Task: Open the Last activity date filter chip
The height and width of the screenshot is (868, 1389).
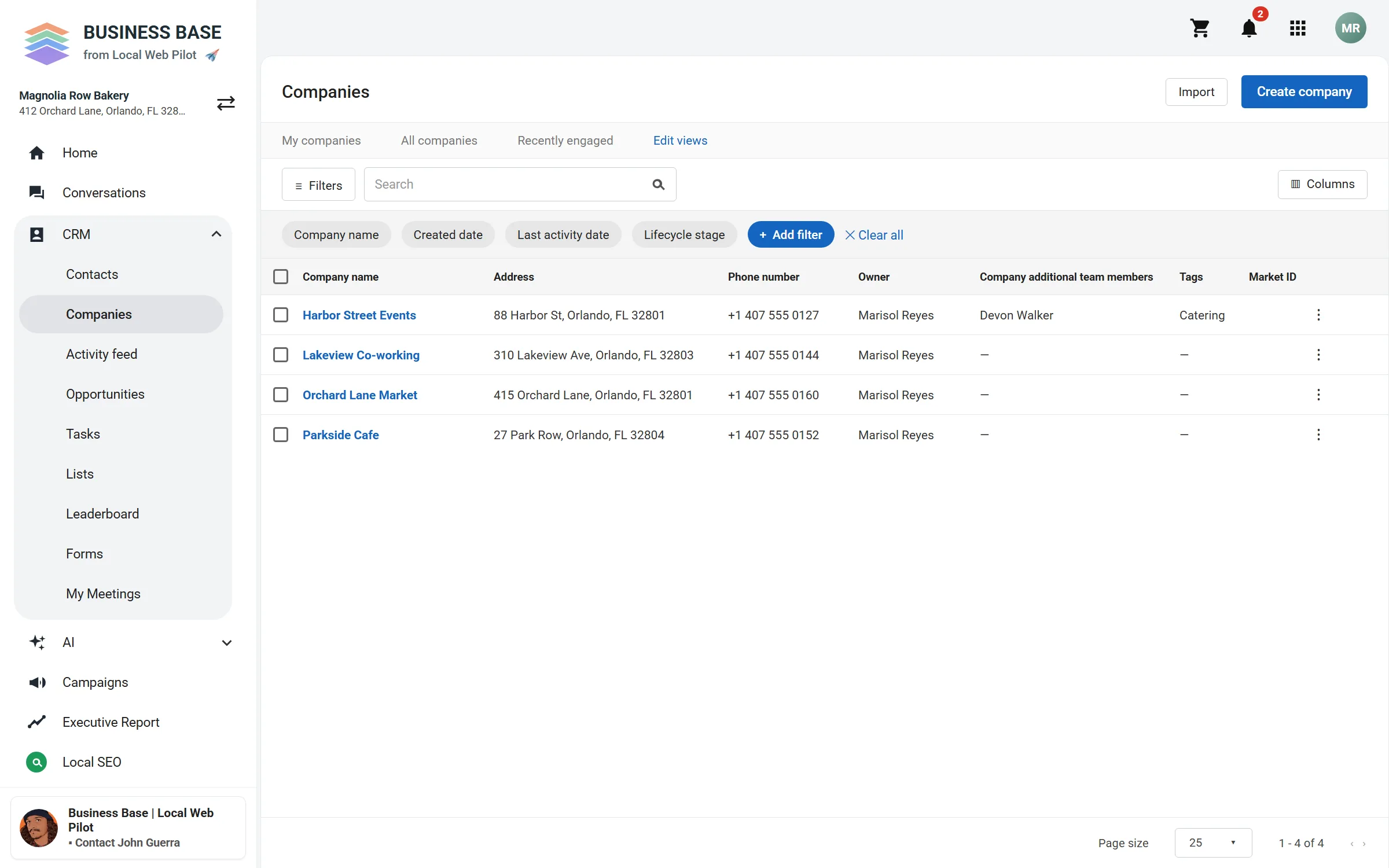Action: pos(563,234)
